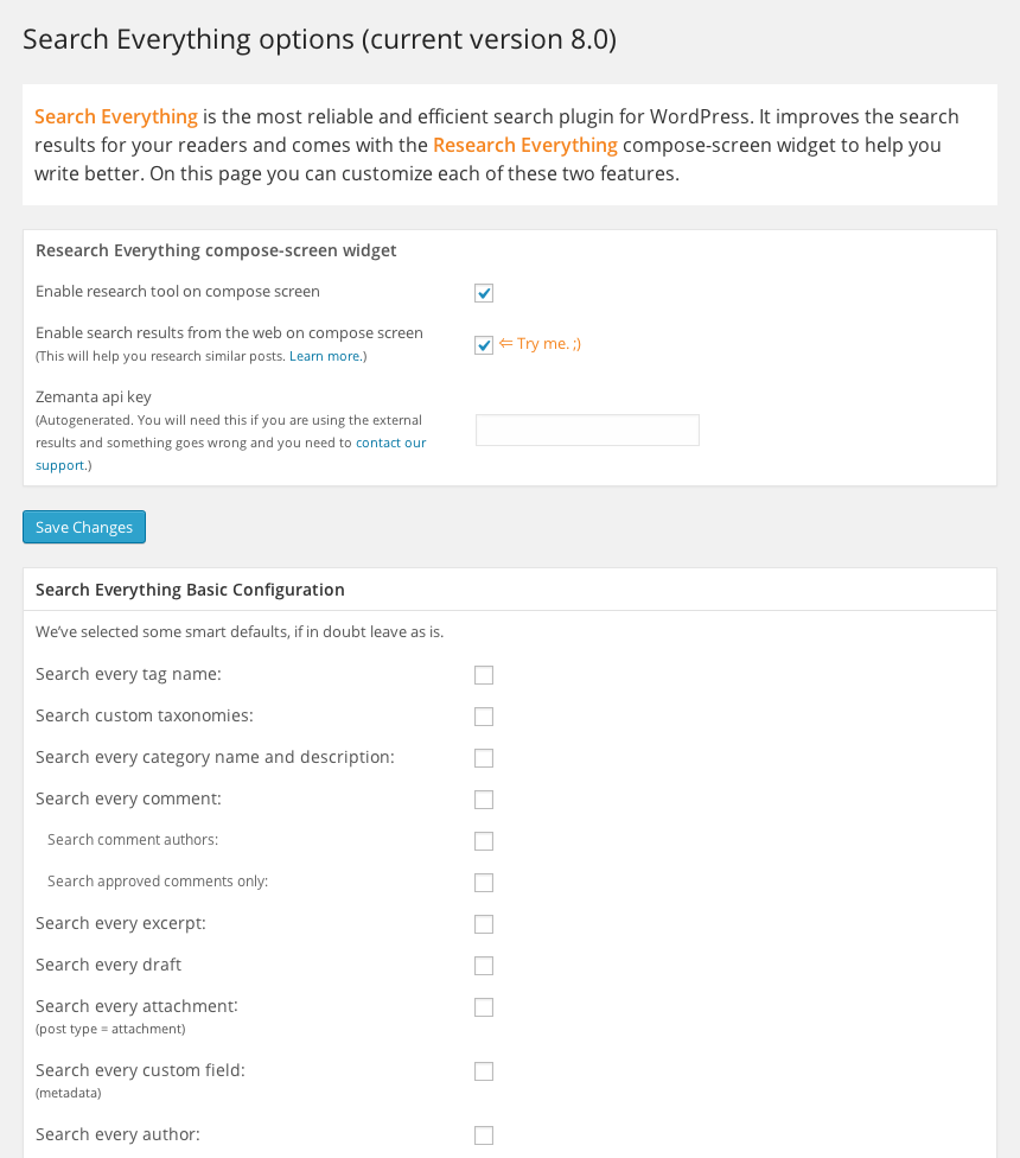Uncheck Enable research tool on compose screen

[484, 293]
